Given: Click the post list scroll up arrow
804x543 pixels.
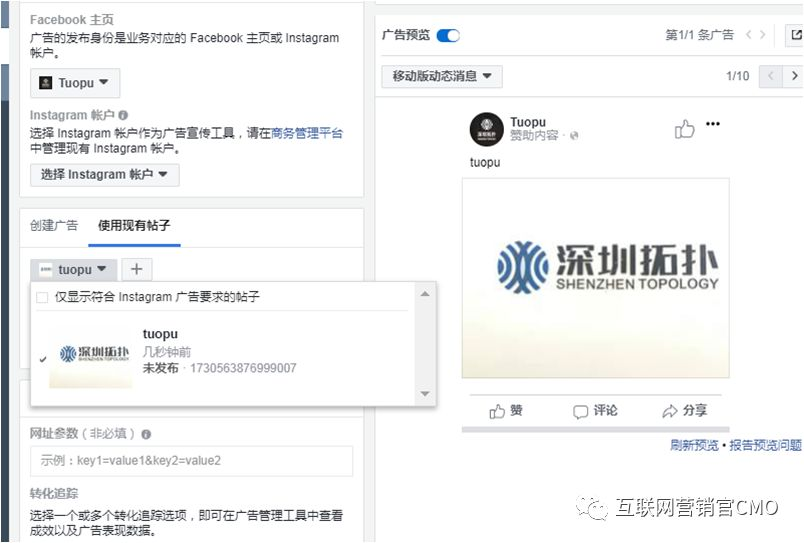Looking at the screenshot, I should click(425, 294).
